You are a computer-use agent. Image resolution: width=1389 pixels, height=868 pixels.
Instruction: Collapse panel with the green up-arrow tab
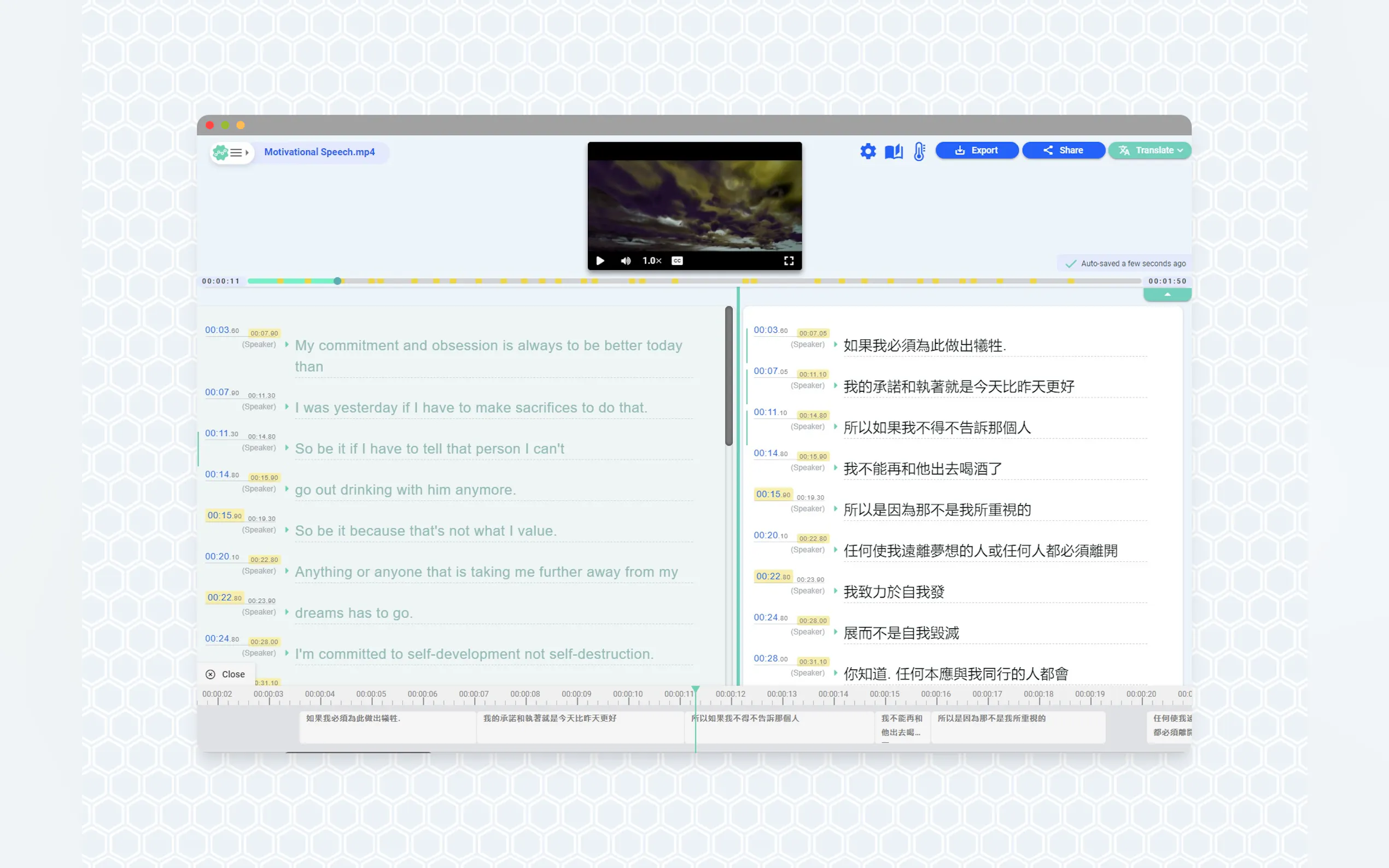[1167, 295]
